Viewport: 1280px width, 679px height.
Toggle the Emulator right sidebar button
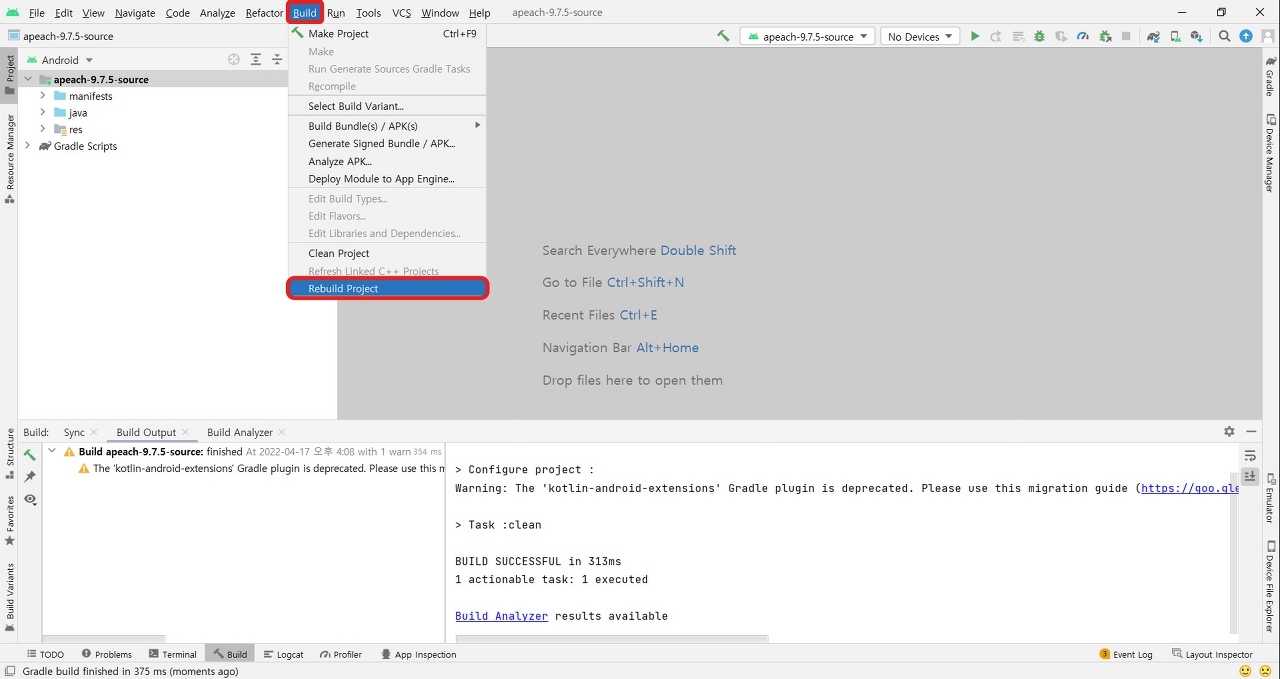(x=1270, y=500)
